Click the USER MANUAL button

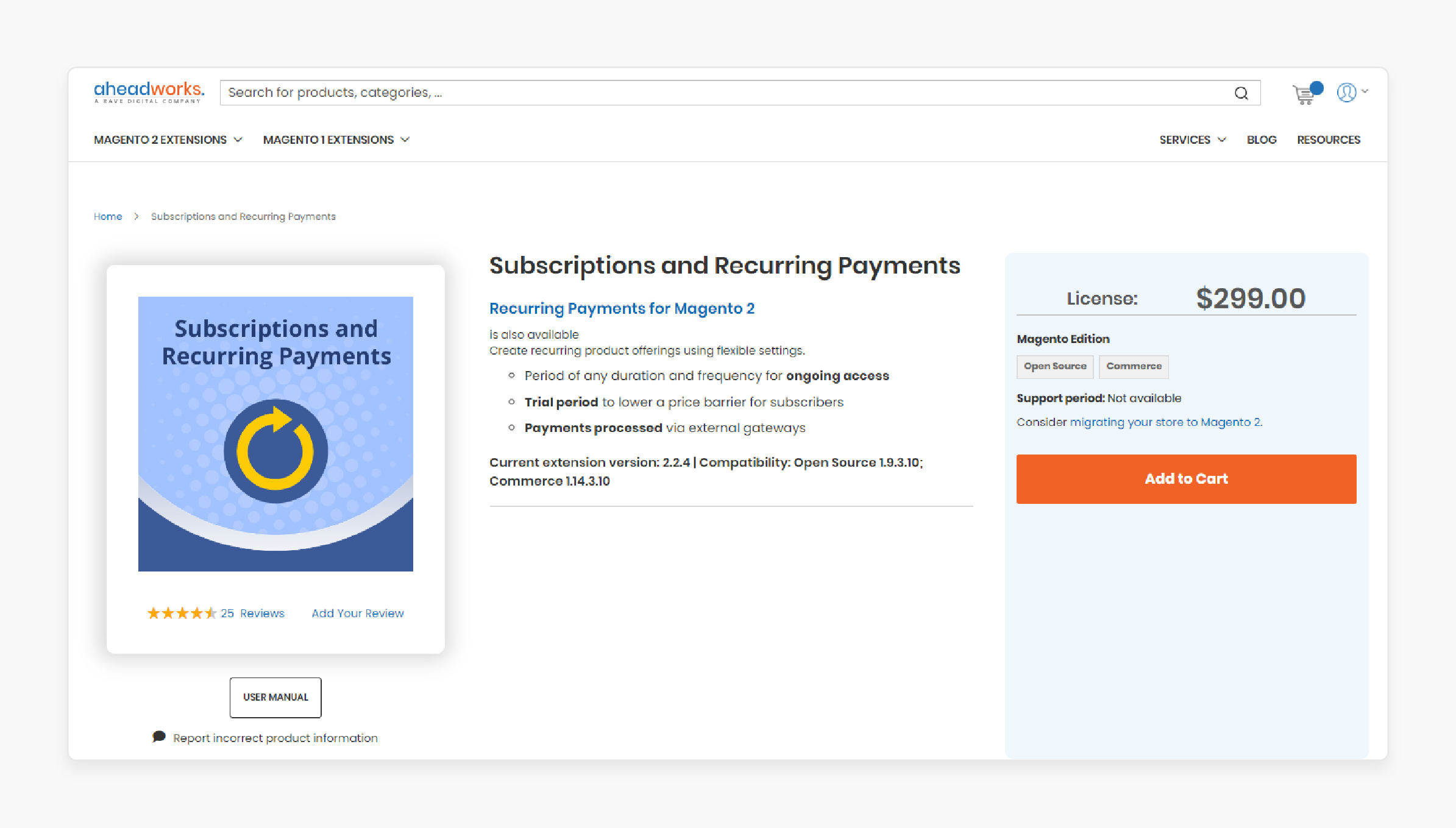click(276, 697)
